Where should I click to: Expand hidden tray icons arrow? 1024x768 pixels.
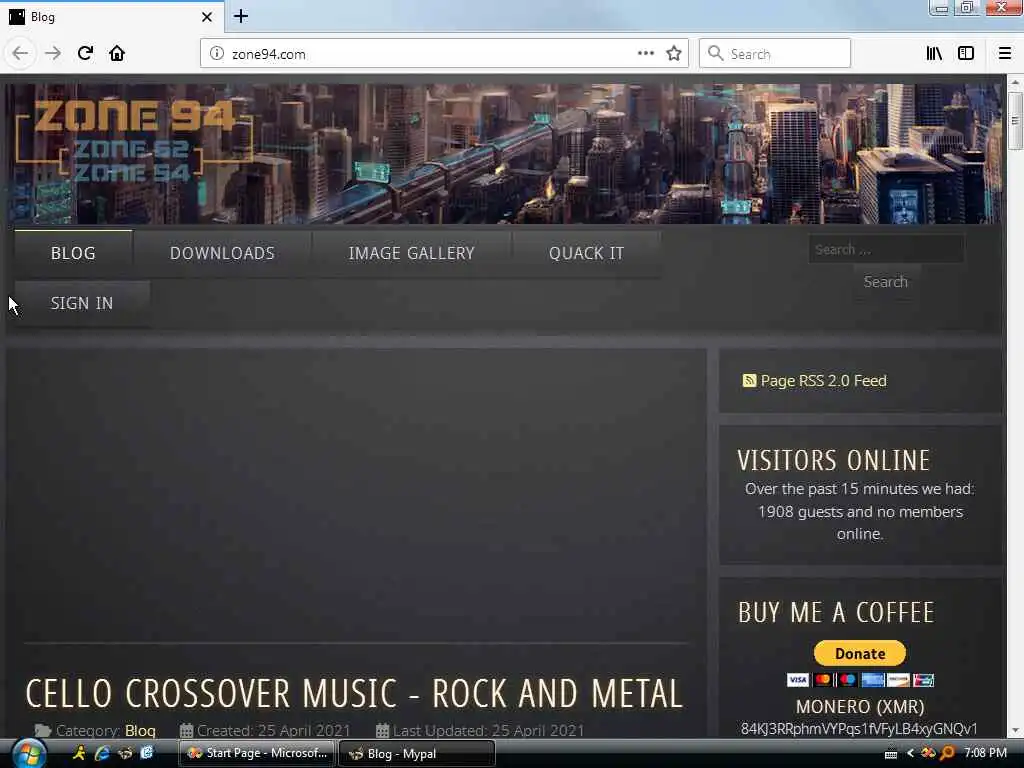[x=910, y=754]
